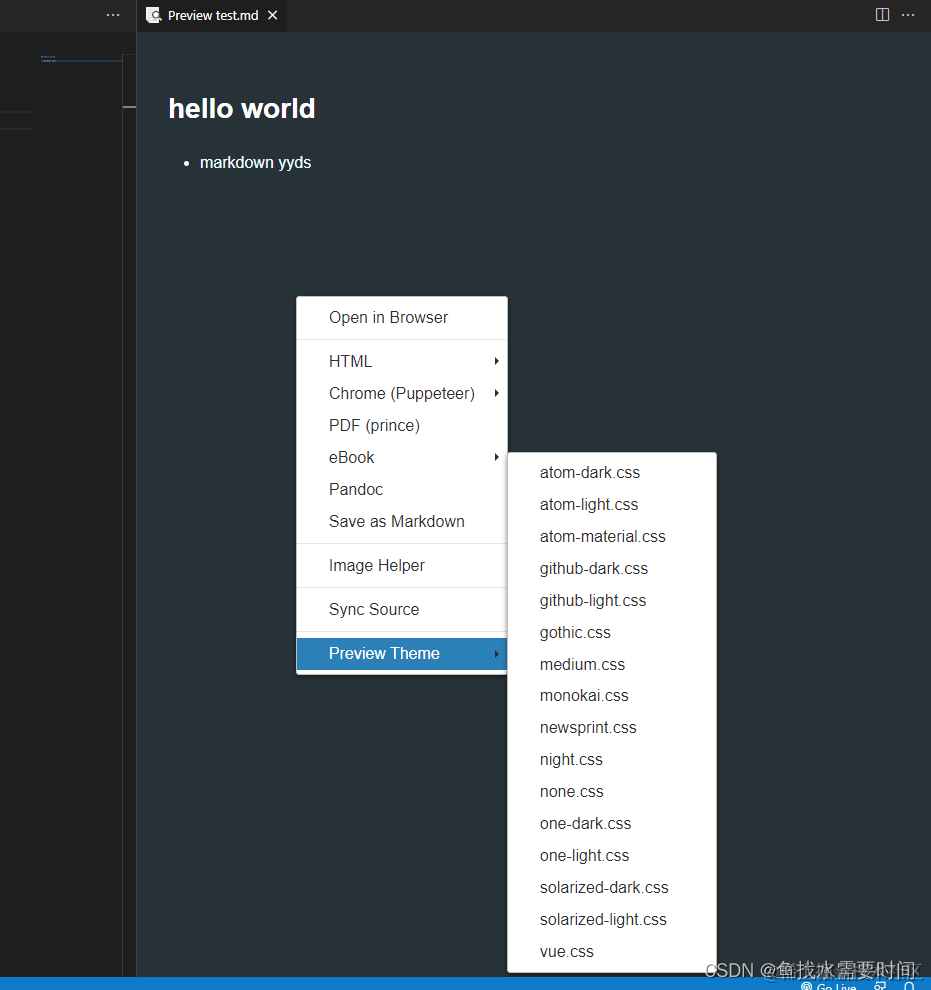Click the preview file icon on tab
The width and height of the screenshot is (931, 990).
153,15
